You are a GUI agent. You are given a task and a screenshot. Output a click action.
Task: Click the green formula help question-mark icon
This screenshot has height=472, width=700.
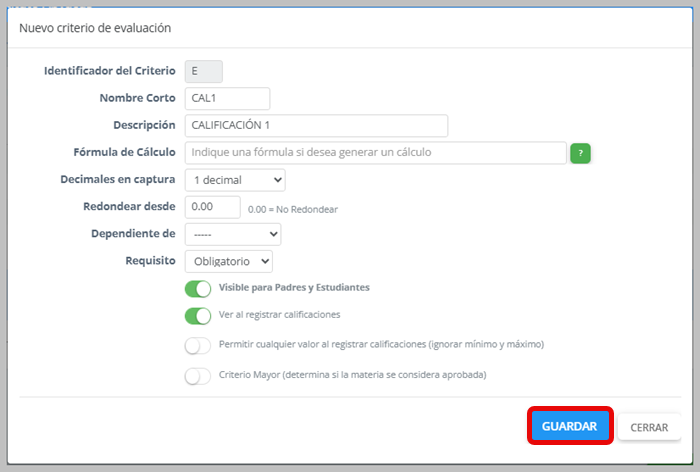[x=580, y=153]
